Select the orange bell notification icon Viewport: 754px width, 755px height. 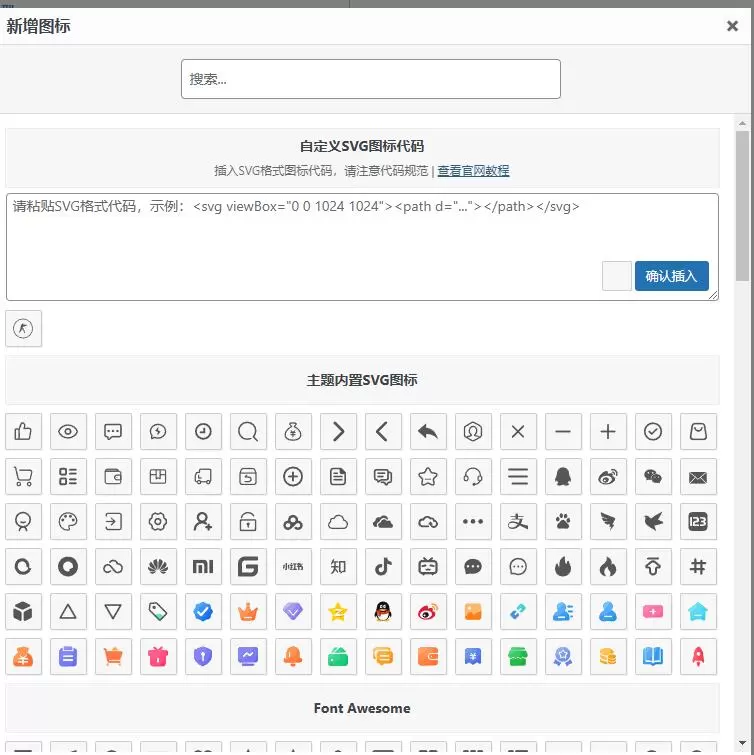(293, 657)
